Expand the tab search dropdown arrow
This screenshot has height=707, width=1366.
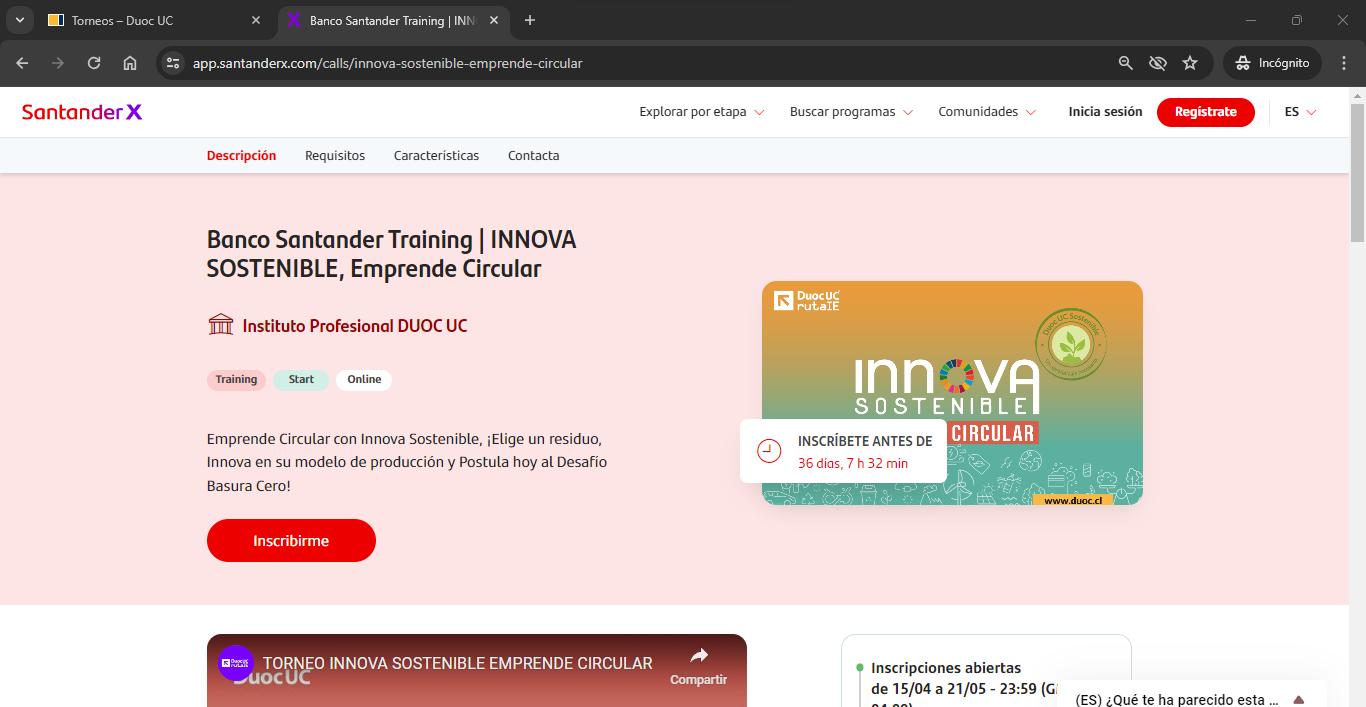(x=19, y=20)
